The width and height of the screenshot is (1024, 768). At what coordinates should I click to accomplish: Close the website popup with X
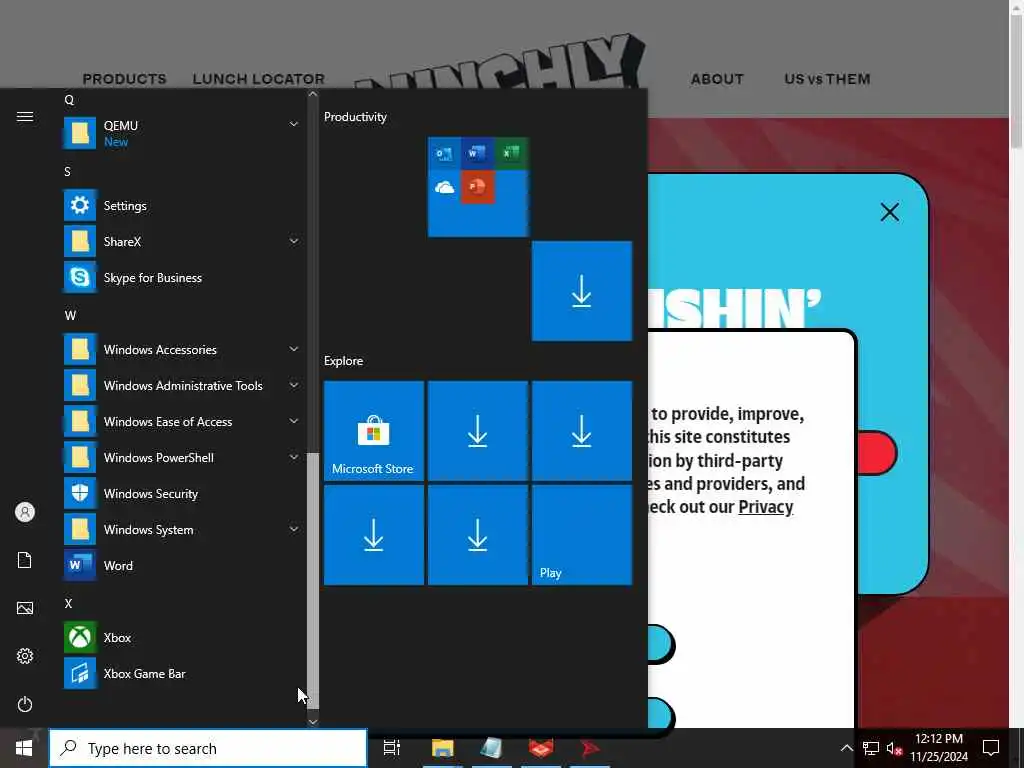pos(889,212)
